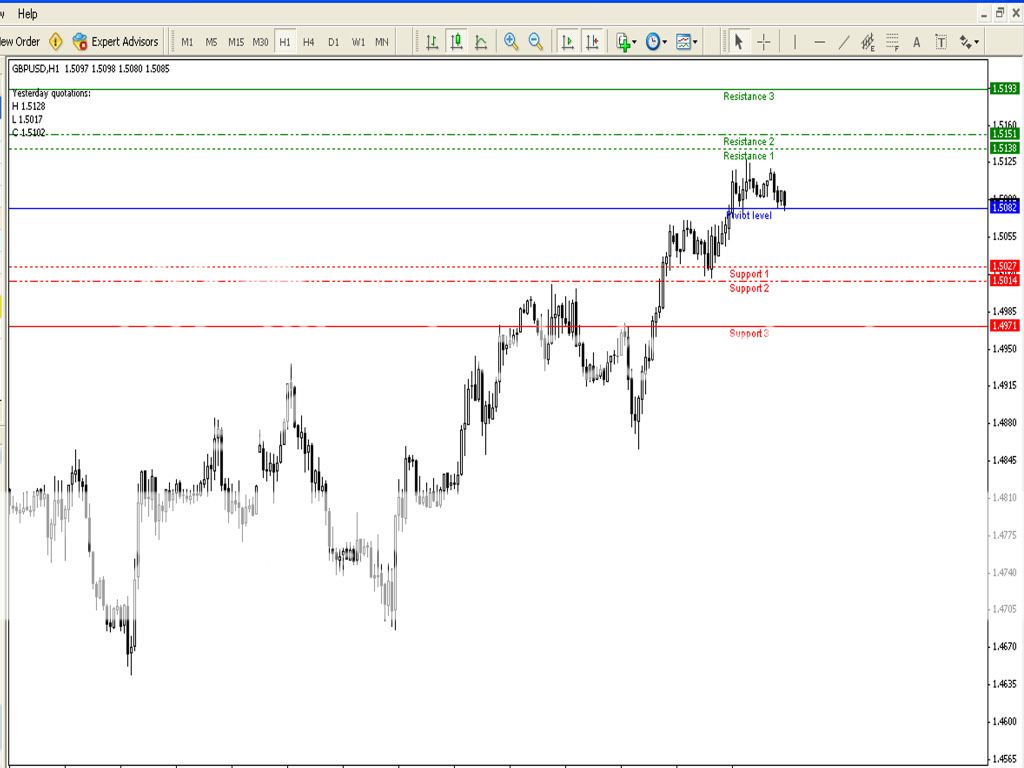Click the 'L 1.5017' quotation line

(27, 120)
